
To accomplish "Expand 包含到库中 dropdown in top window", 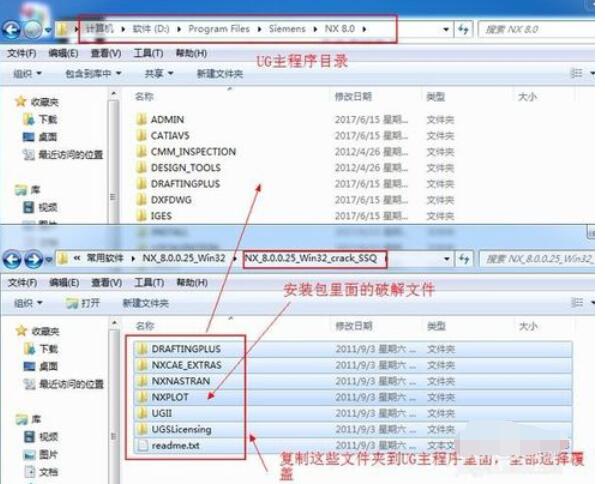I will click(93, 73).
